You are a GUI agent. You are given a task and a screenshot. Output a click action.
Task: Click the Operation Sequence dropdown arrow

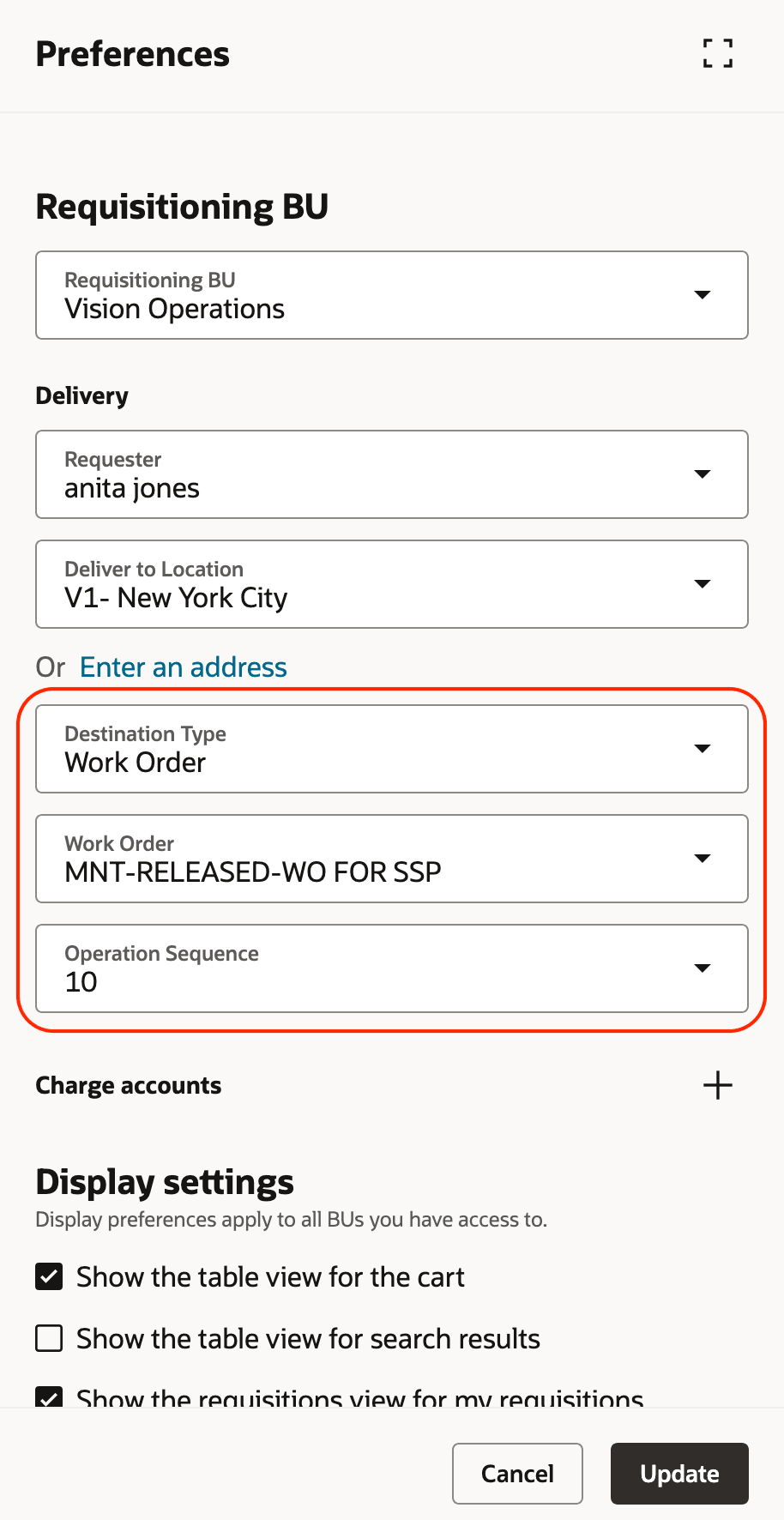[702, 968]
